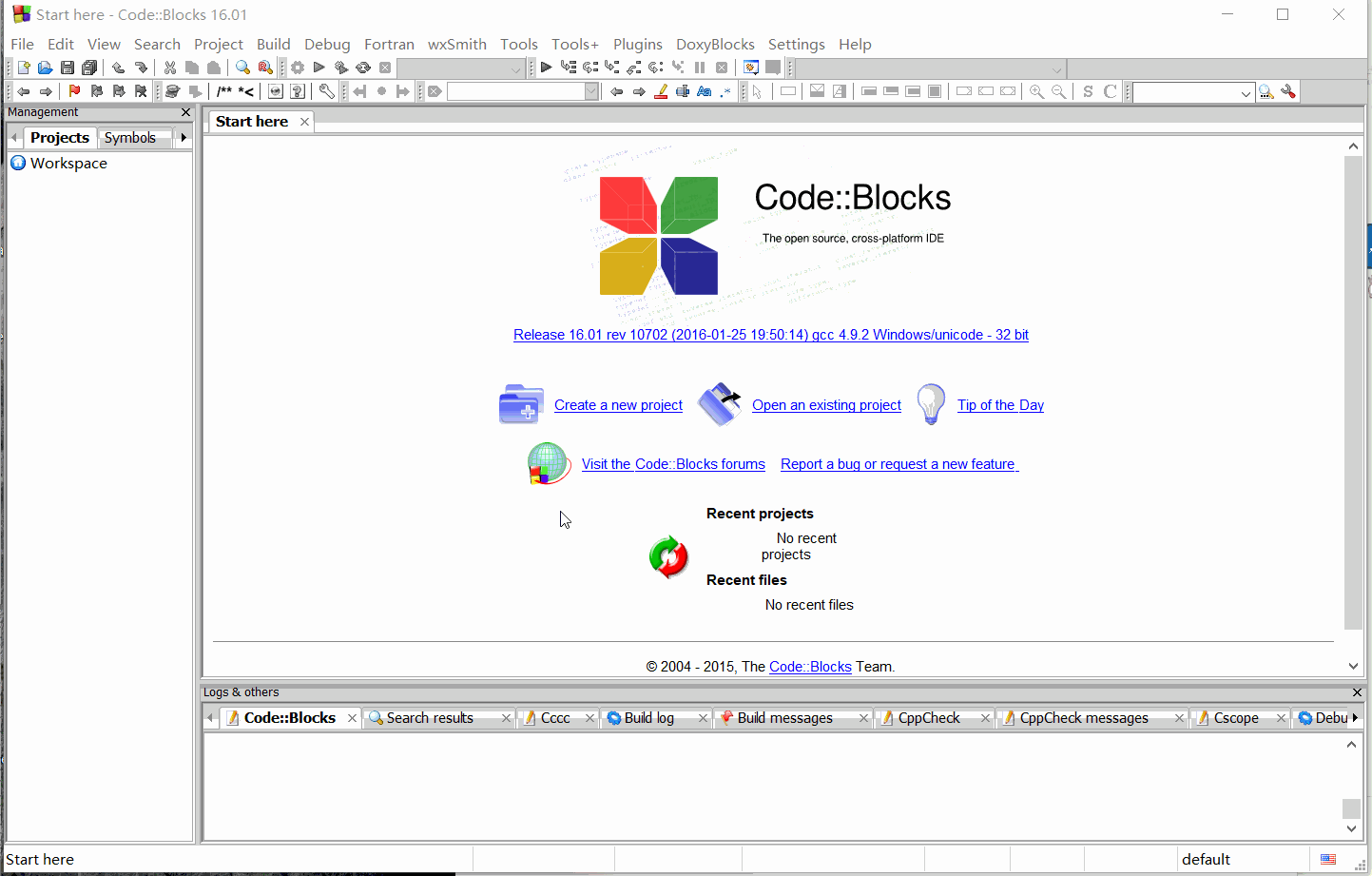Click the Match case Aa icon
The width and height of the screenshot is (1372, 876).
705,91
